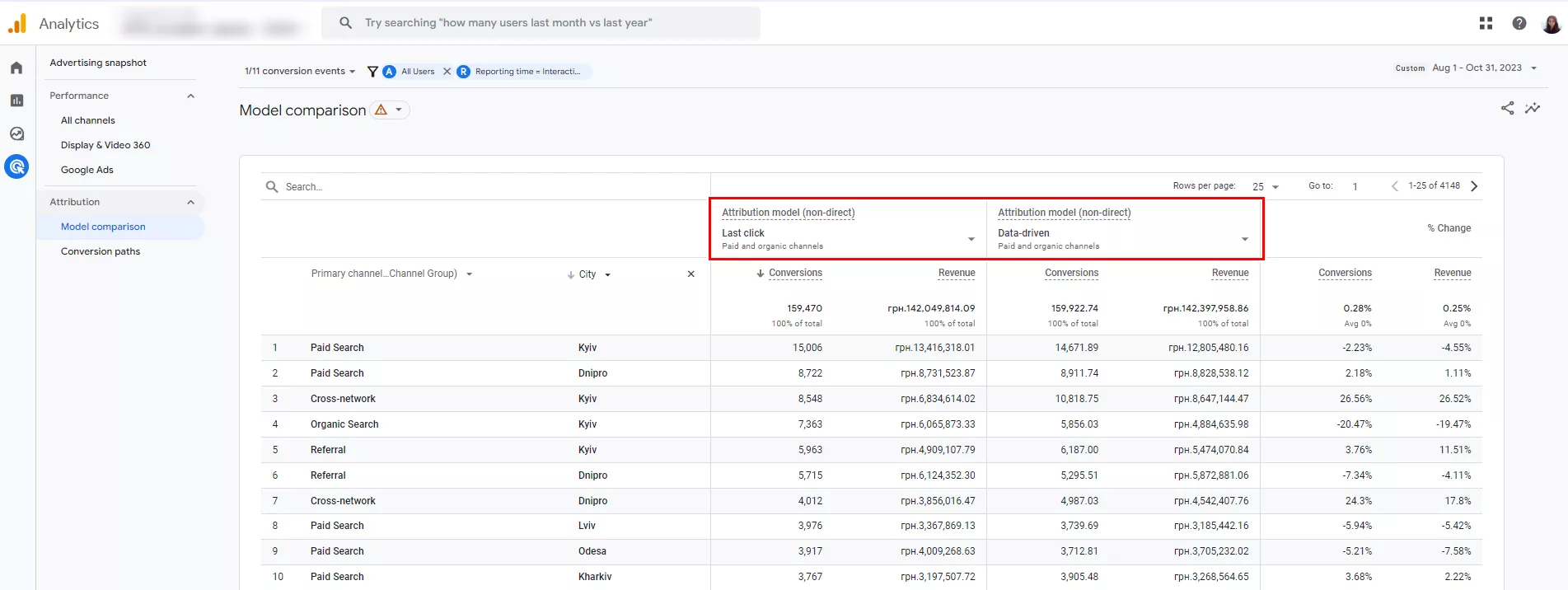Sort by Data-driven Conversions header
The height and width of the screenshot is (590, 1568).
coord(1071,273)
